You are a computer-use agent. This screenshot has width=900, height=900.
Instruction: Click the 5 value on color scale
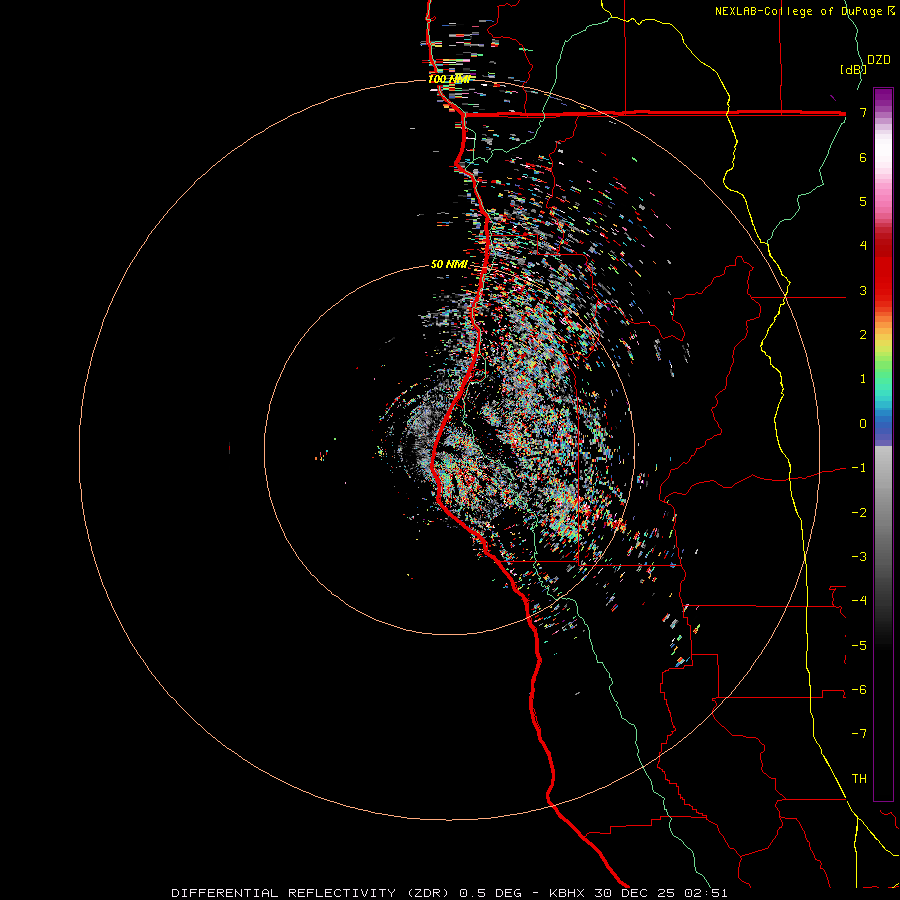pyautogui.click(x=863, y=201)
